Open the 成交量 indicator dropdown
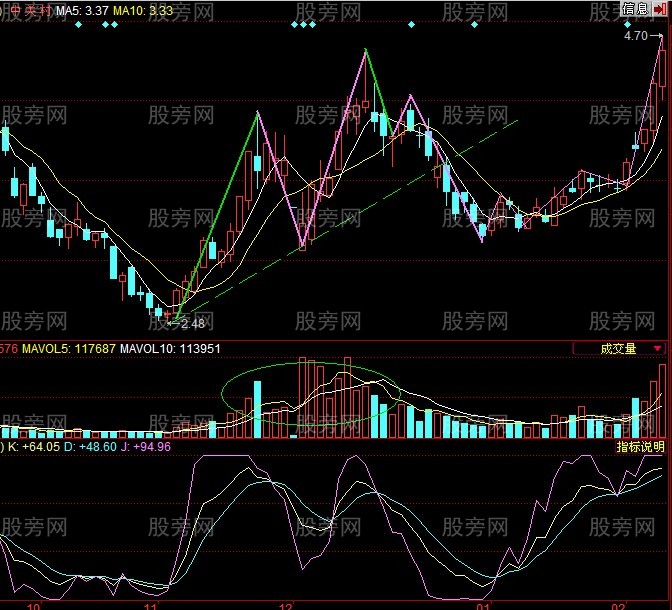 coord(619,349)
